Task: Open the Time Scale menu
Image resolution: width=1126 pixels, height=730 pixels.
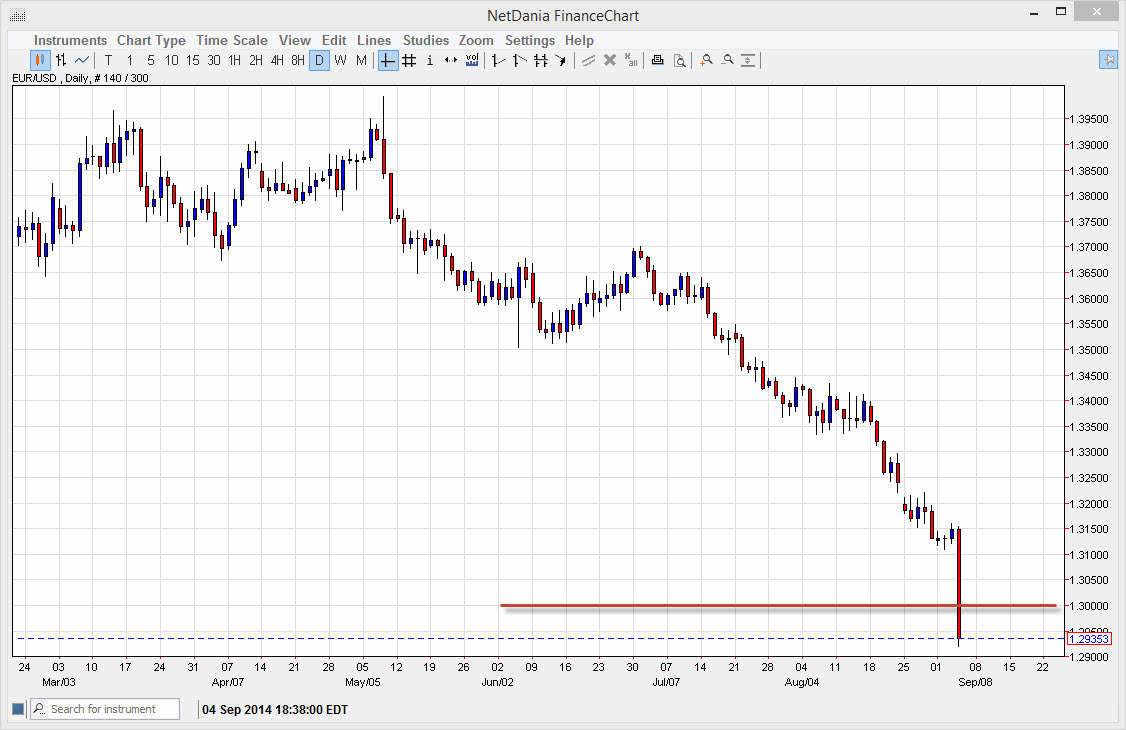Action: click(x=232, y=40)
